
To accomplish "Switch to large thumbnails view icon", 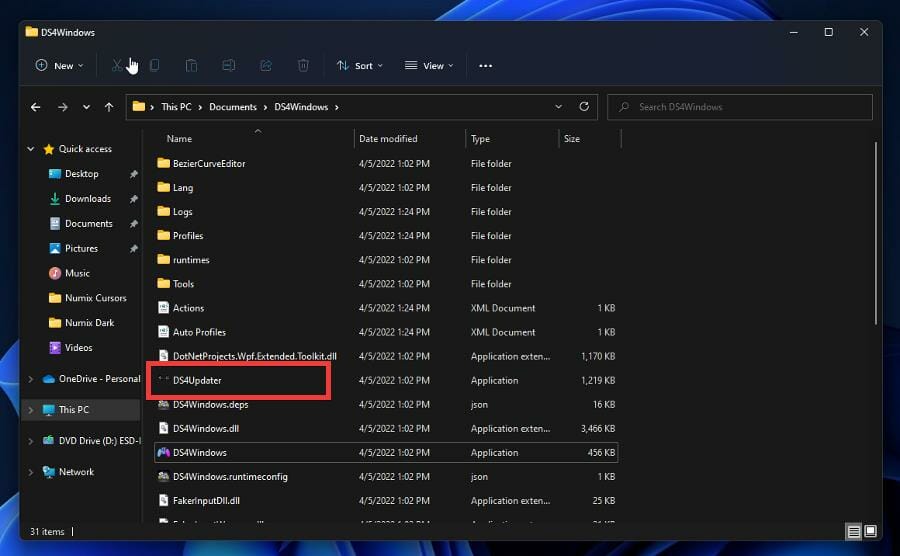I will [870, 531].
